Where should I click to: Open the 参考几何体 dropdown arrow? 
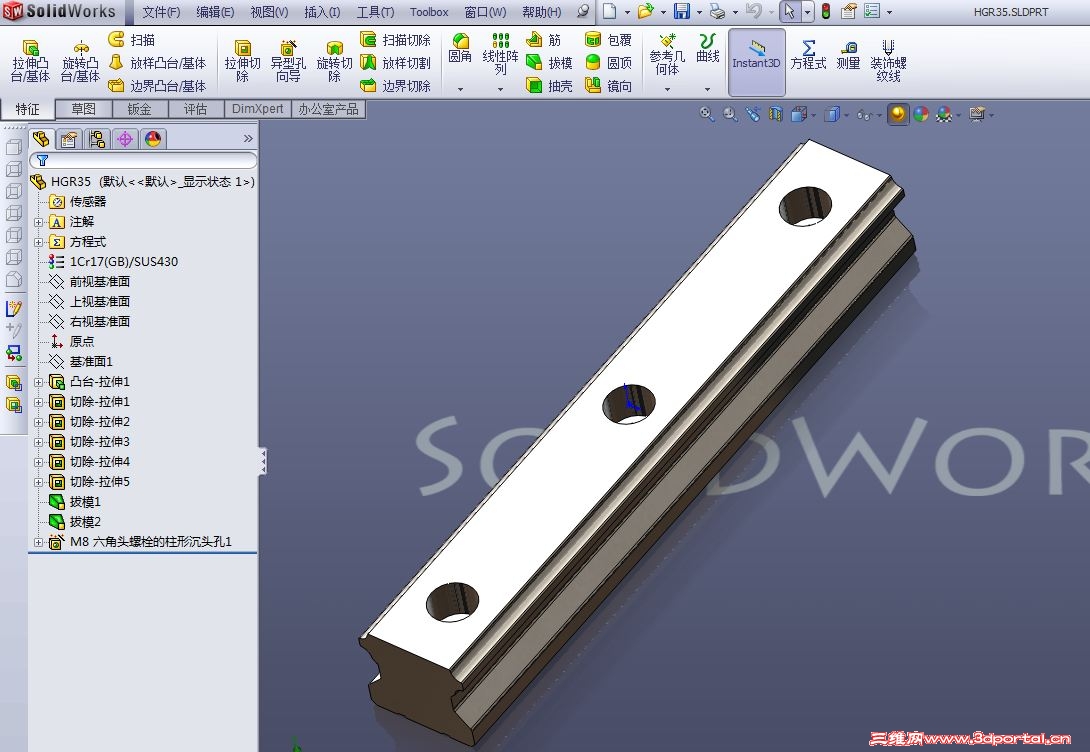click(x=667, y=89)
